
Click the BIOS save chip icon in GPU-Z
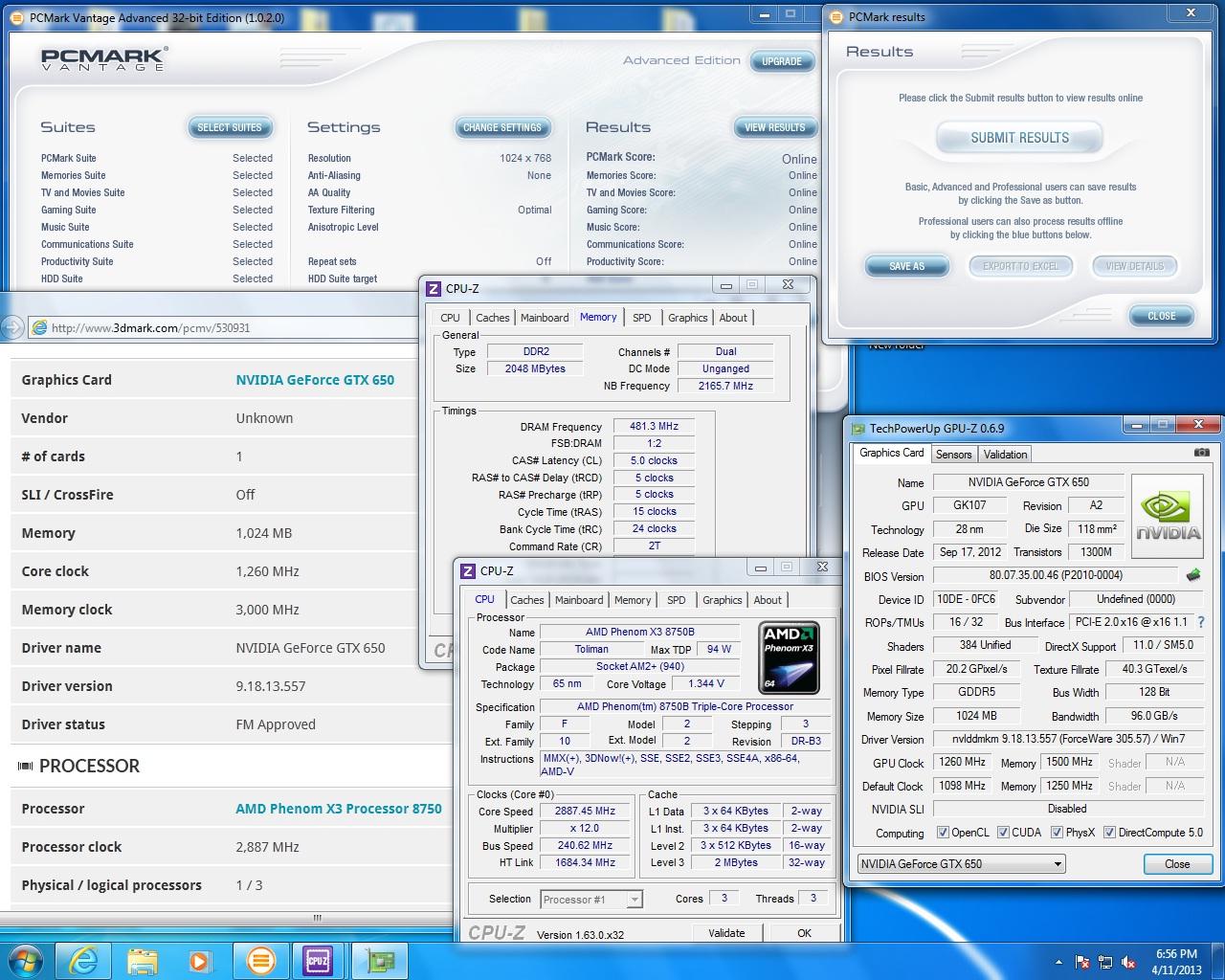(1193, 575)
